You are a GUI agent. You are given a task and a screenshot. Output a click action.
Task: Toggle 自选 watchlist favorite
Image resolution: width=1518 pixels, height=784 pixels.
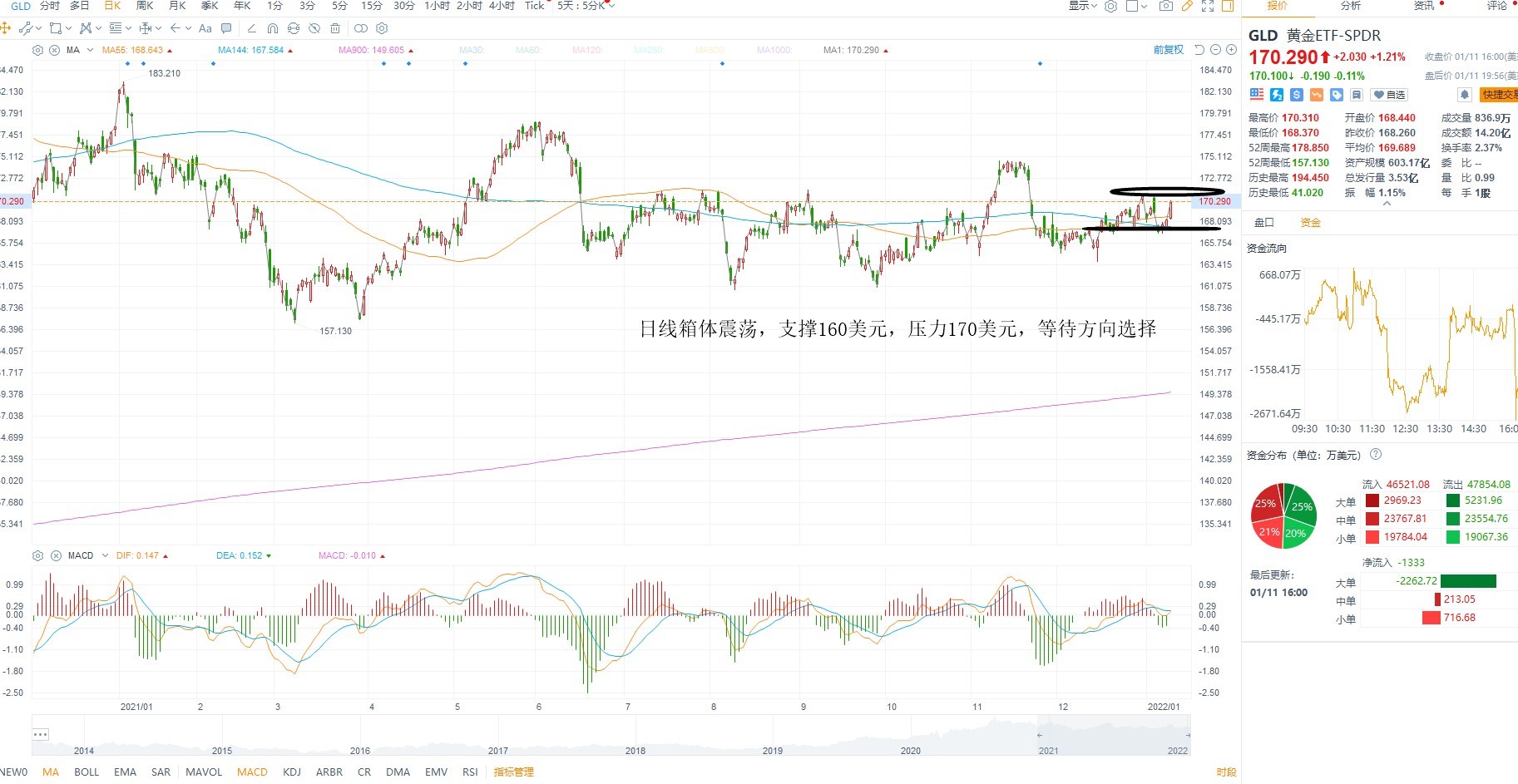1389,95
